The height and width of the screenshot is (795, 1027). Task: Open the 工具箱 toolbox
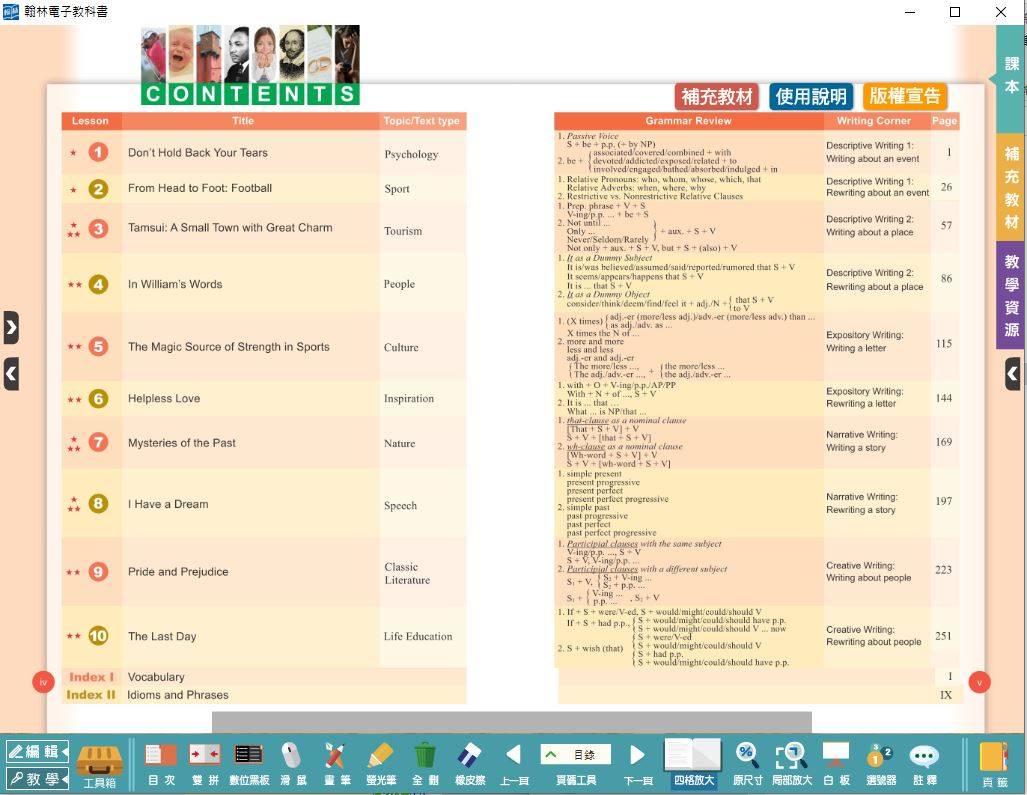[100, 765]
